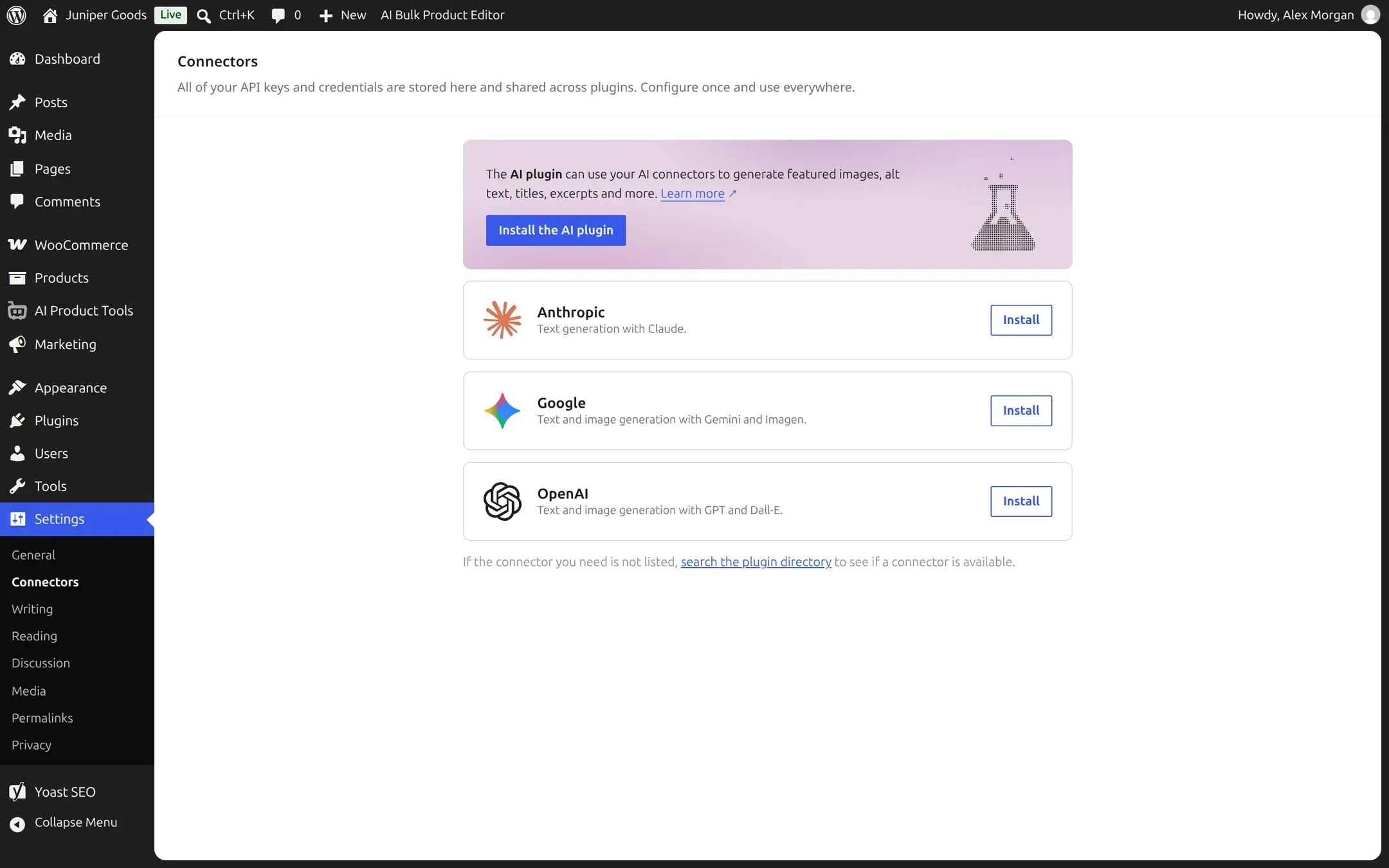The image size is (1389, 868).
Task: Select Connectors in the Settings submenu
Action: point(45,582)
